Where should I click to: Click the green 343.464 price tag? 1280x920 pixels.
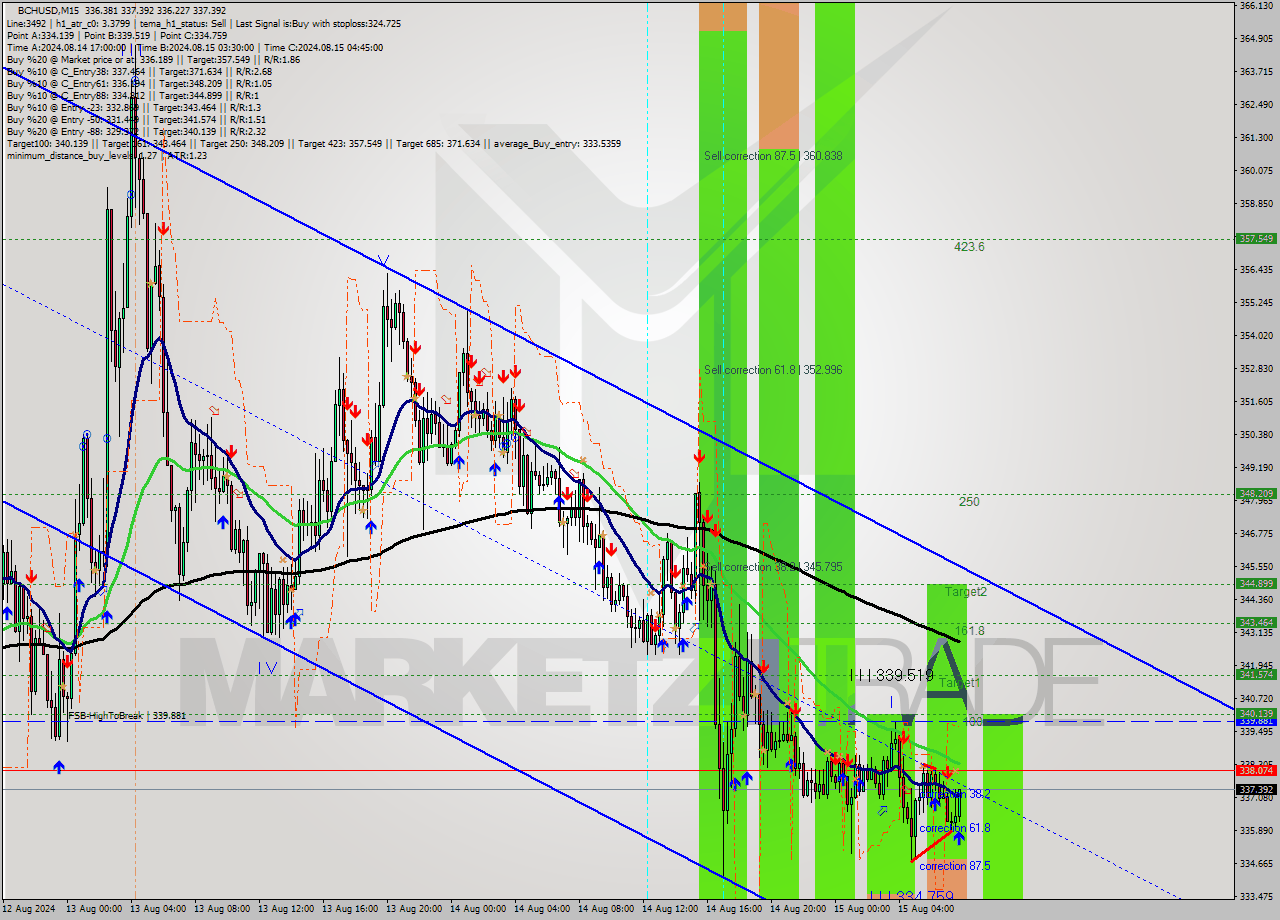1256,622
